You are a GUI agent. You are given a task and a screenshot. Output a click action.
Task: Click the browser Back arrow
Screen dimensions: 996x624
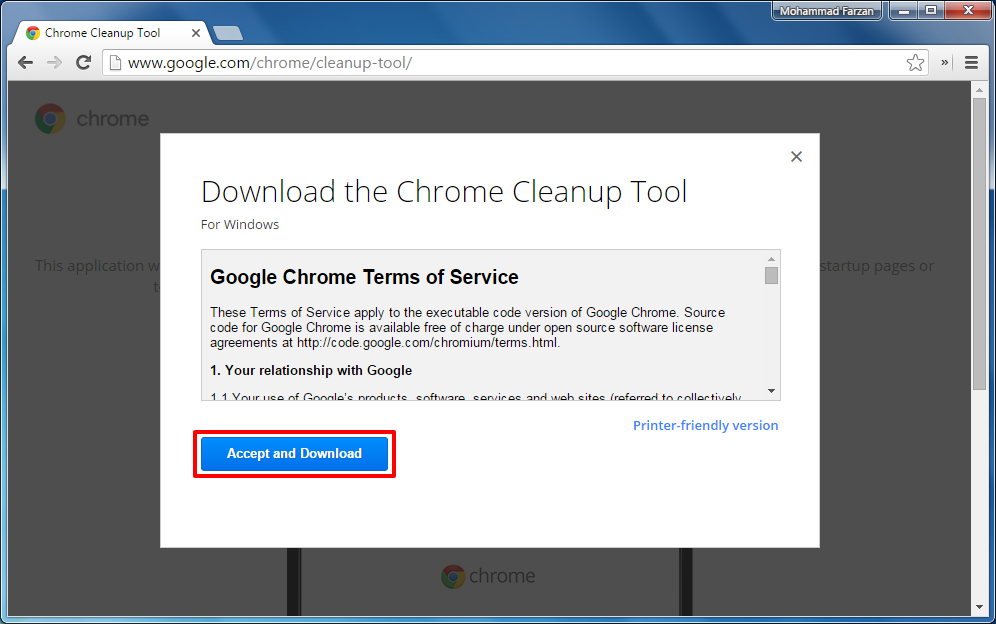click(x=25, y=62)
